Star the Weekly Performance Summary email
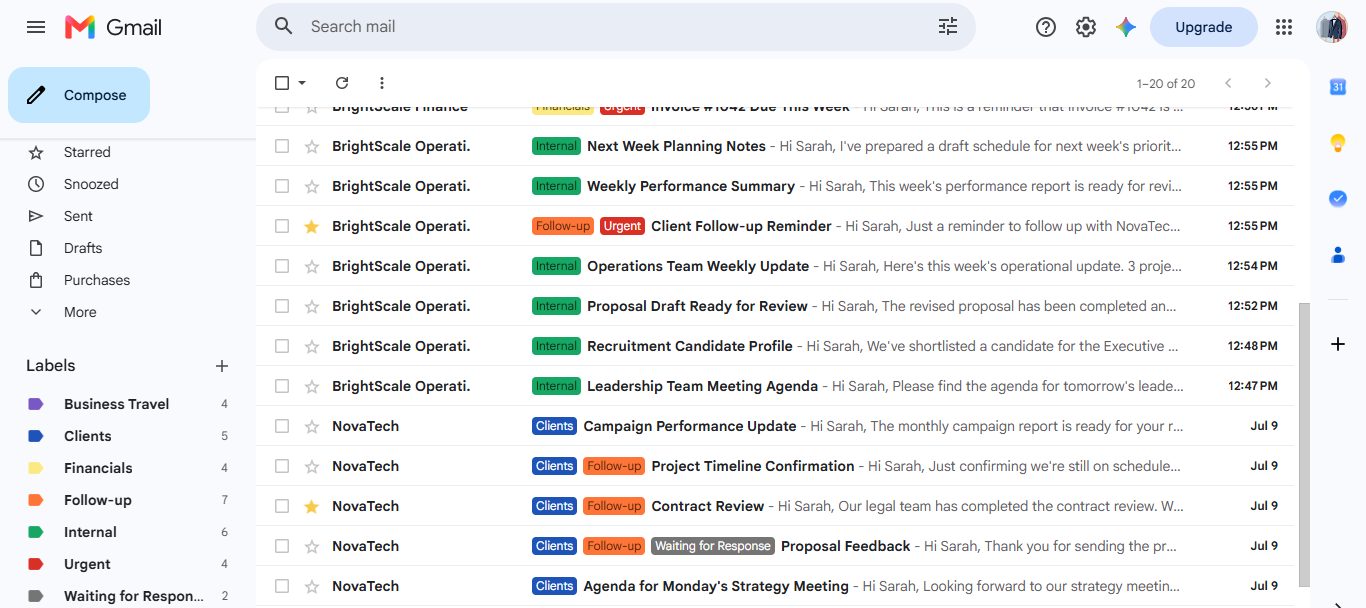 [311, 186]
